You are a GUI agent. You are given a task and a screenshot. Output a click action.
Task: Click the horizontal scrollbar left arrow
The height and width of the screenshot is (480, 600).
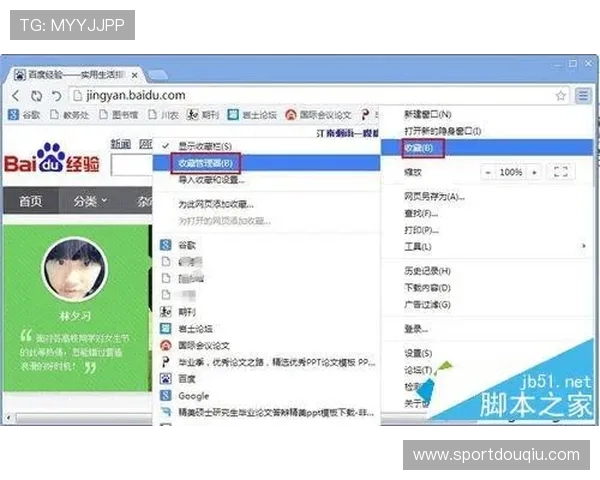pos(8,418)
